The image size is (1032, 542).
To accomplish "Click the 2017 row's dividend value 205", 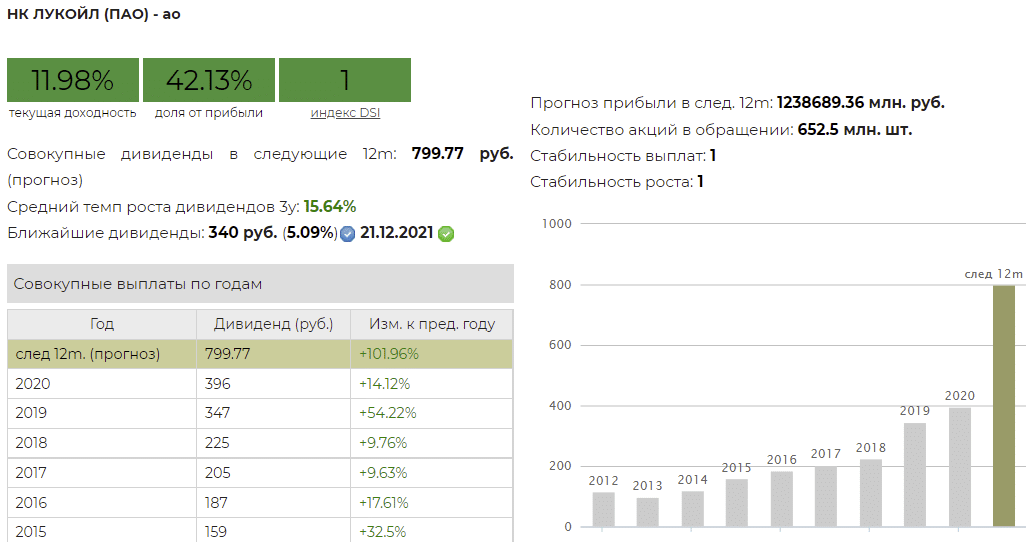I will pos(218,472).
